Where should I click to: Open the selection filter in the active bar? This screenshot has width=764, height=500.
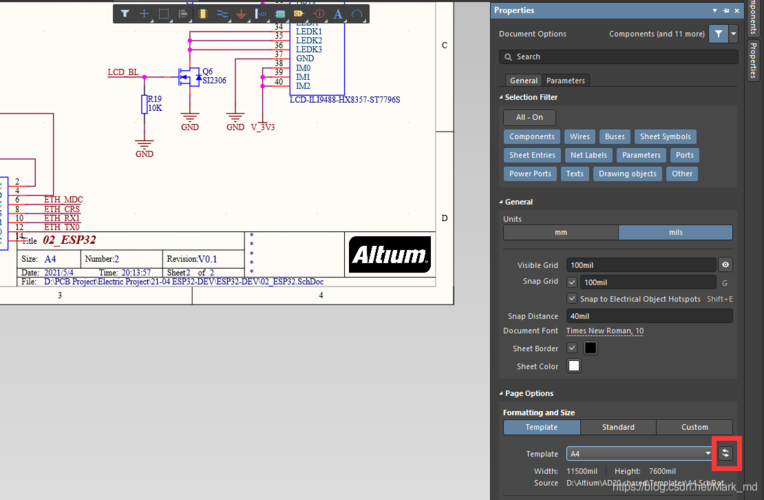125,14
